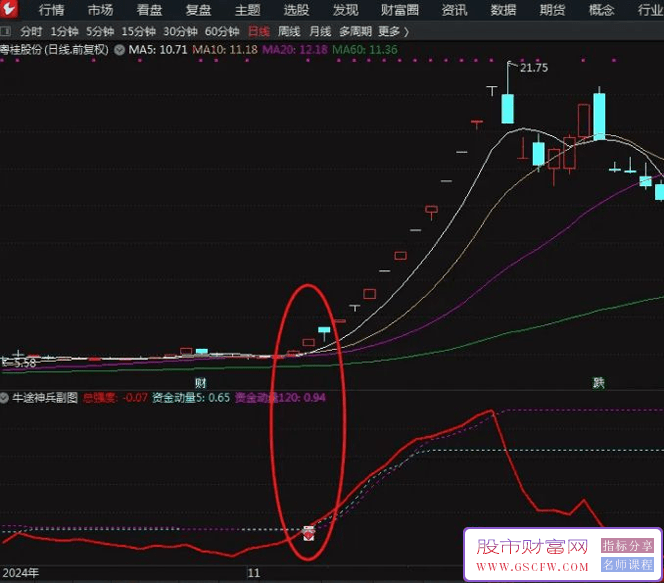Click the 11 month axis label

pos(254,573)
